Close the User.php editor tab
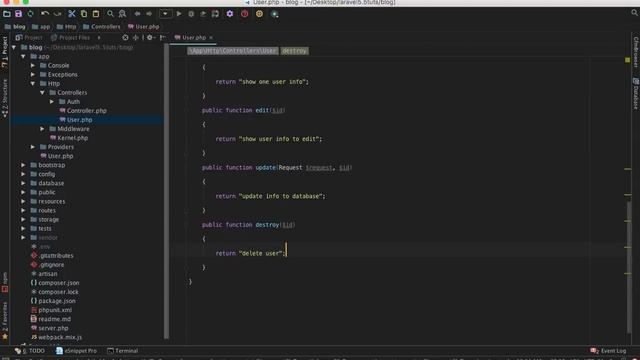640x360 pixels. point(211,38)
